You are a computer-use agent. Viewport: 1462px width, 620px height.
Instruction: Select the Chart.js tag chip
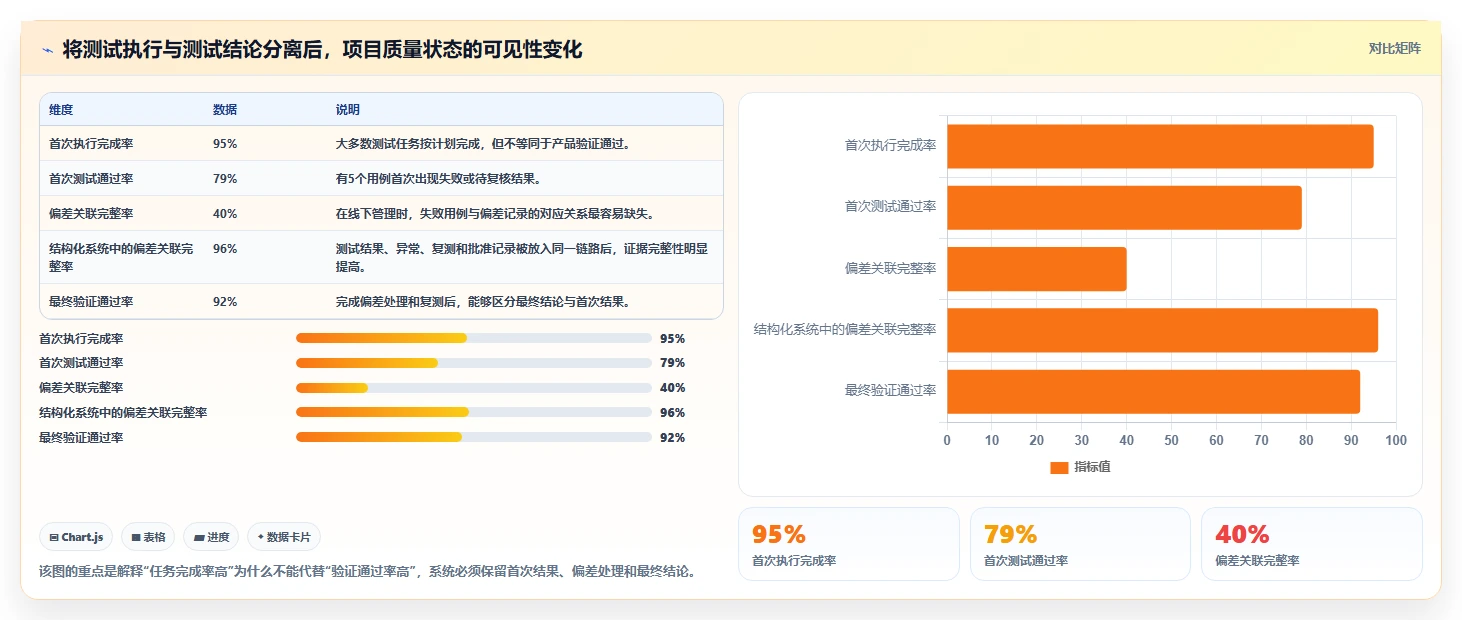[x=77, y=537]
